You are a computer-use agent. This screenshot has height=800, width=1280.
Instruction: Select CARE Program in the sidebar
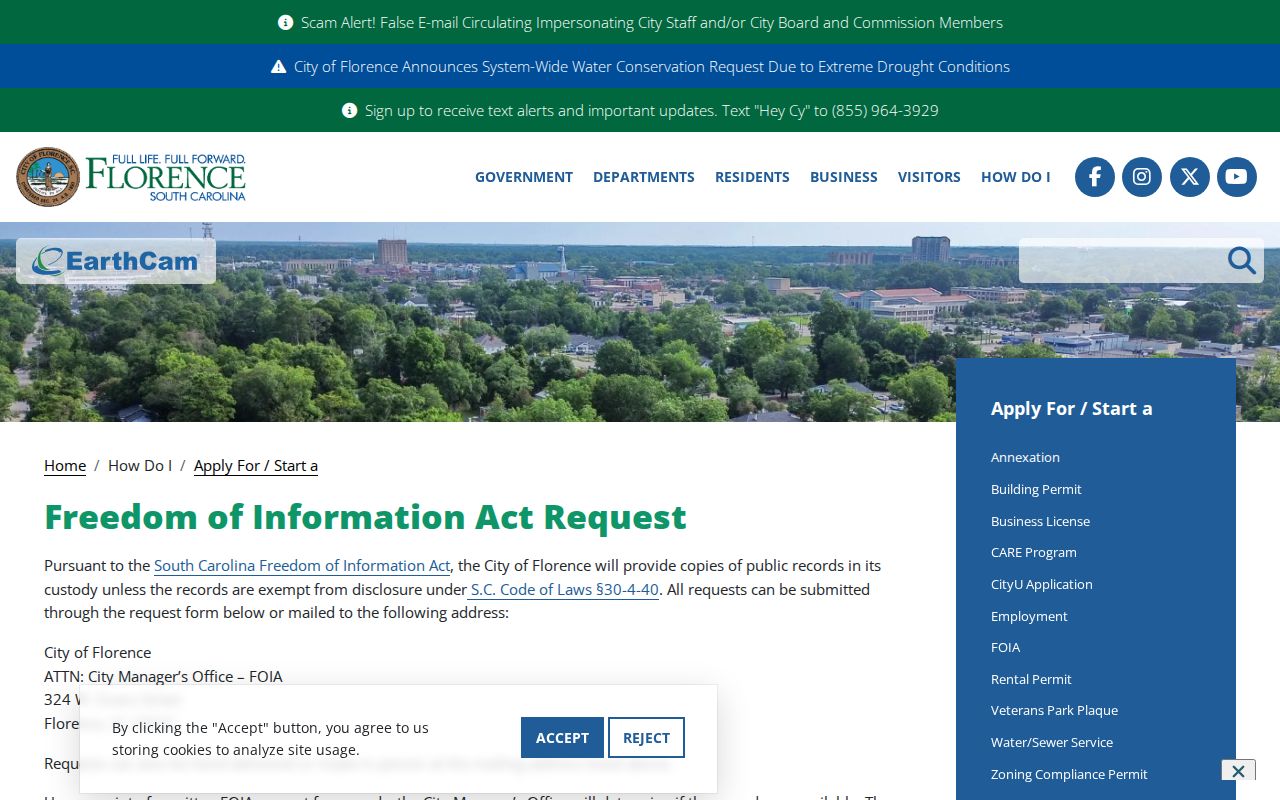(x=1034, y=552)
